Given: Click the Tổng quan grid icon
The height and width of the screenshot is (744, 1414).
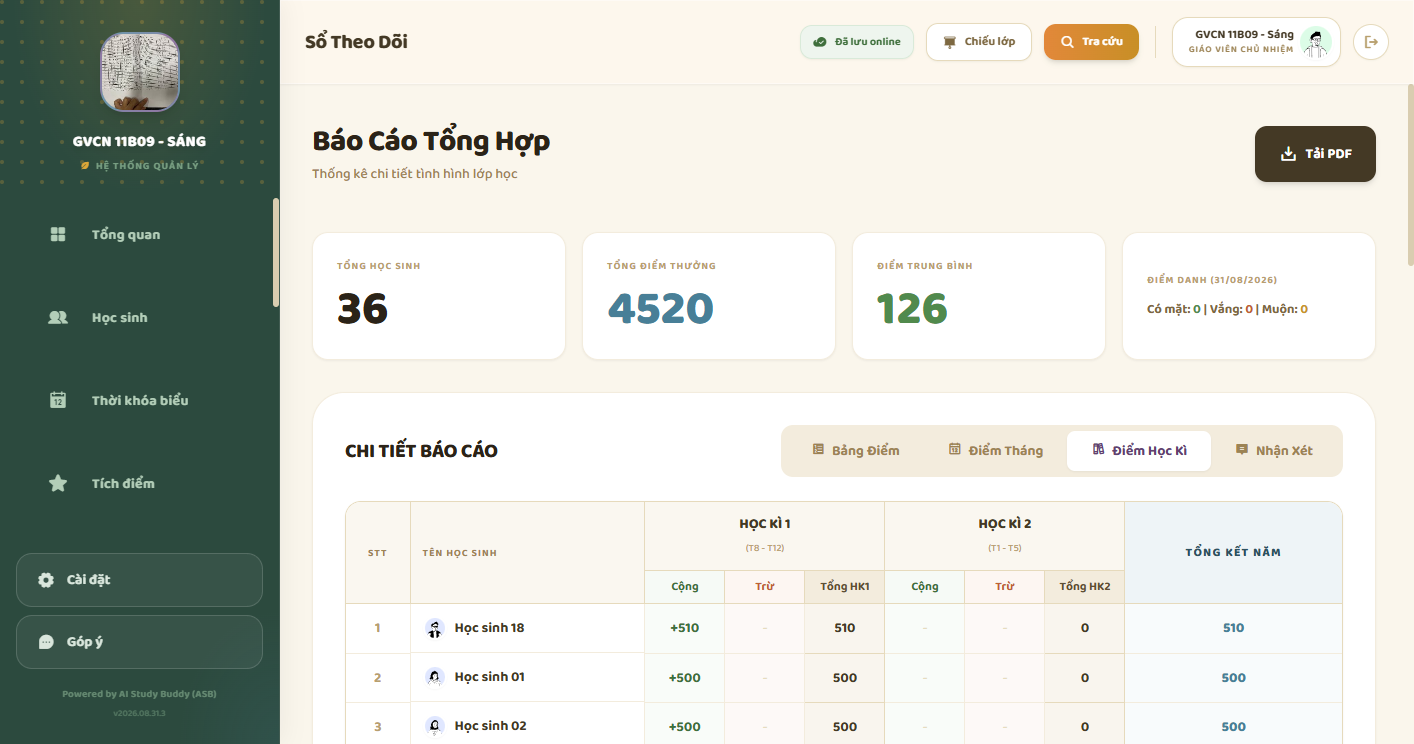Looking at the screenshot, I should coord(58,234).
